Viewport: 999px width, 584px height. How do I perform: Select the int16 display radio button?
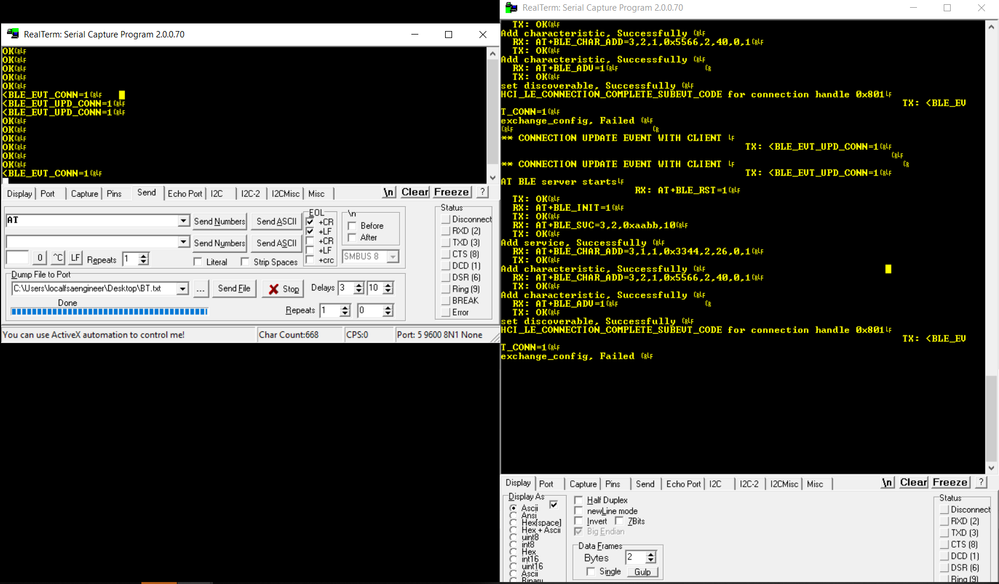tap(514, 559)
